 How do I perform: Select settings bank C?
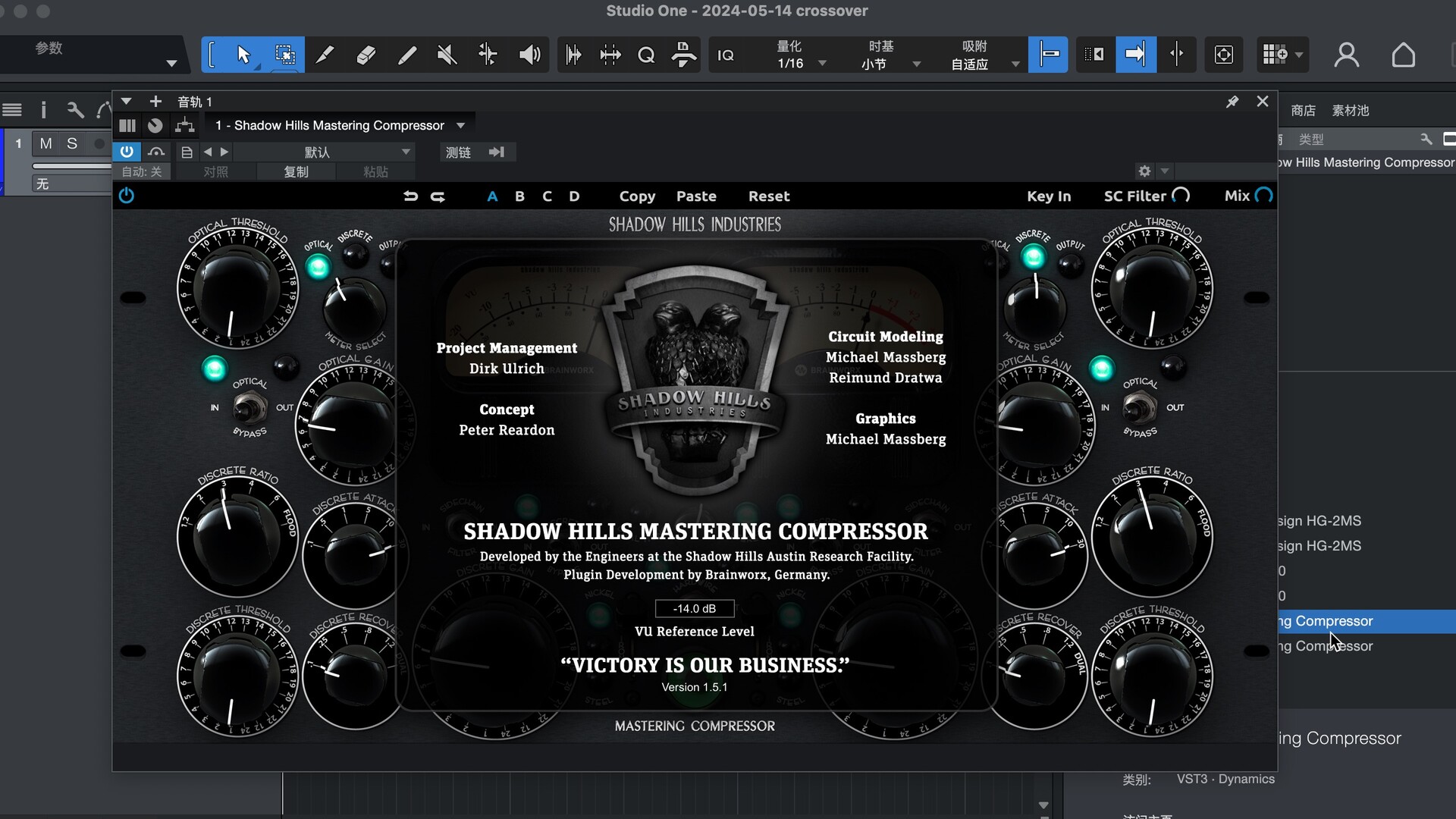click(x=547, y=196)
